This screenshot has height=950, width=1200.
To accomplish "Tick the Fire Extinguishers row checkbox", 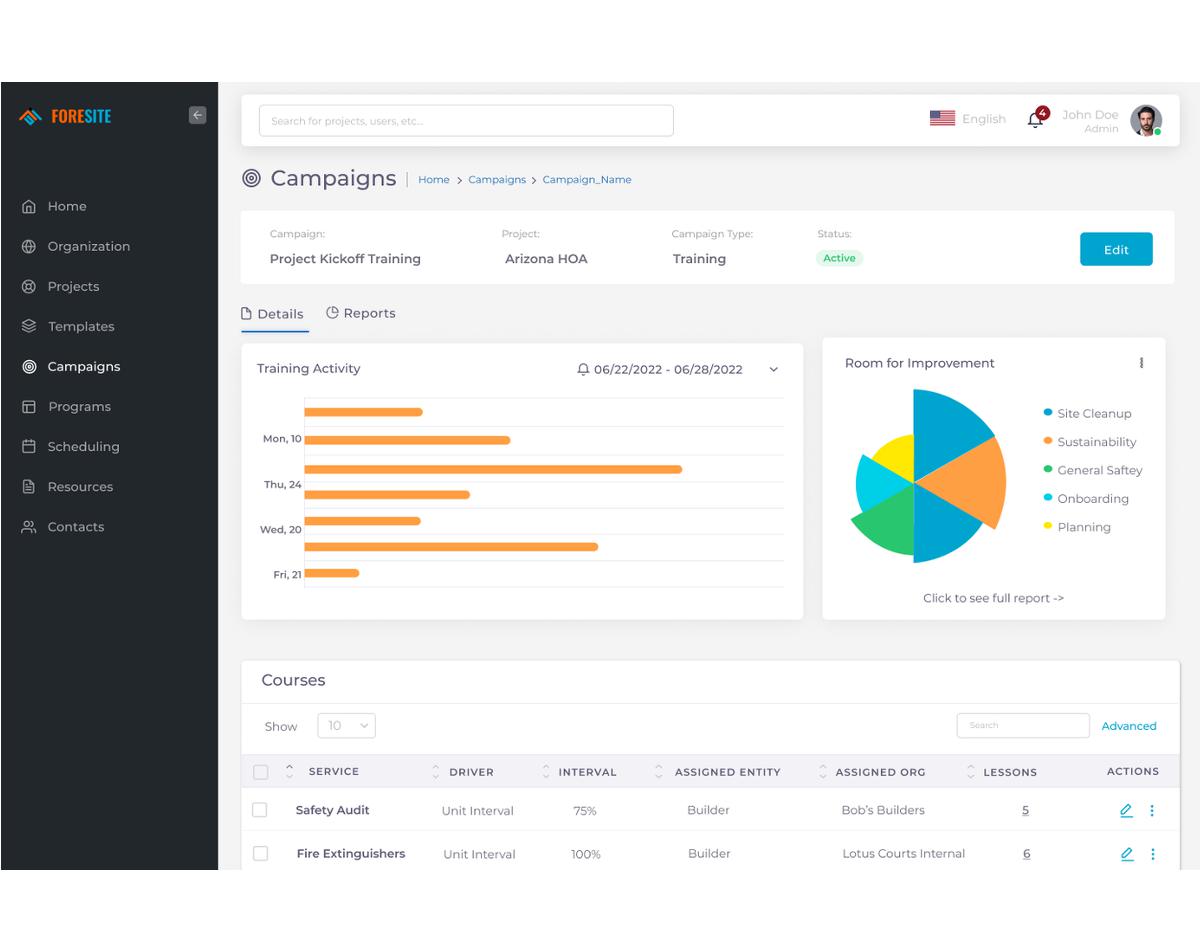I will click(261, 854).
